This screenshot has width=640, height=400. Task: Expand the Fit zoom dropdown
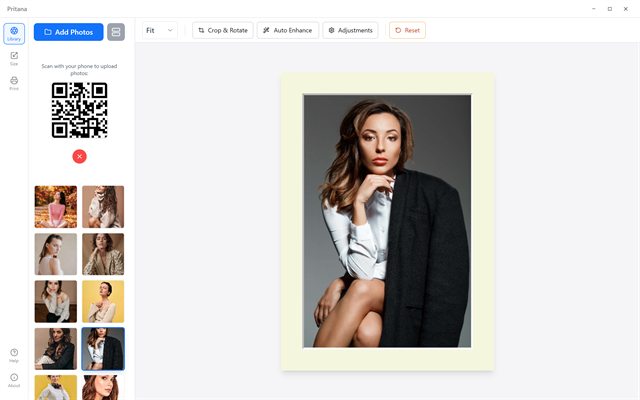pyautogui.click(x=160, y=30)
